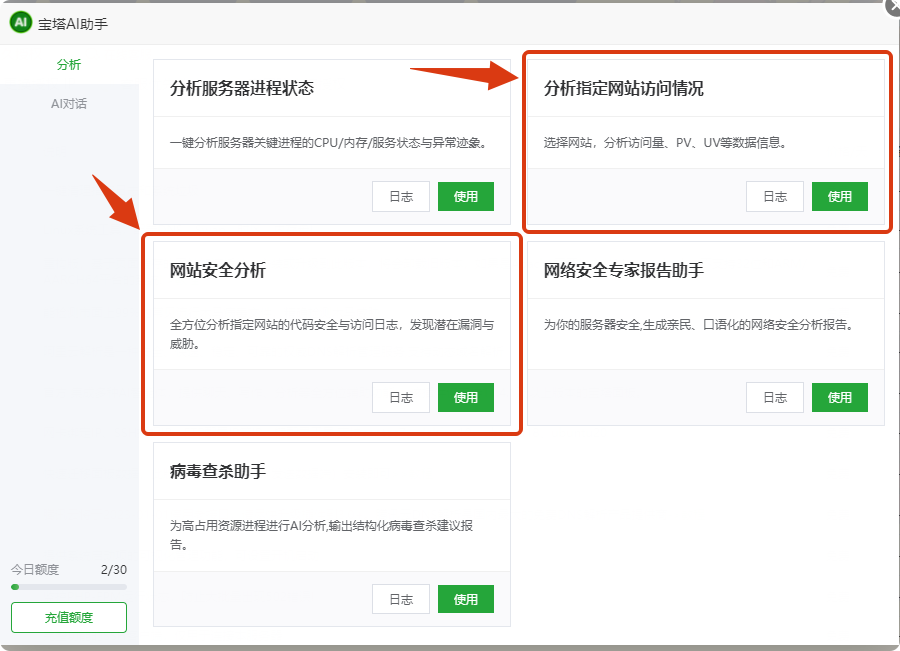Click 使用 on 分析服务器进程状态 card

pos(465,196)
